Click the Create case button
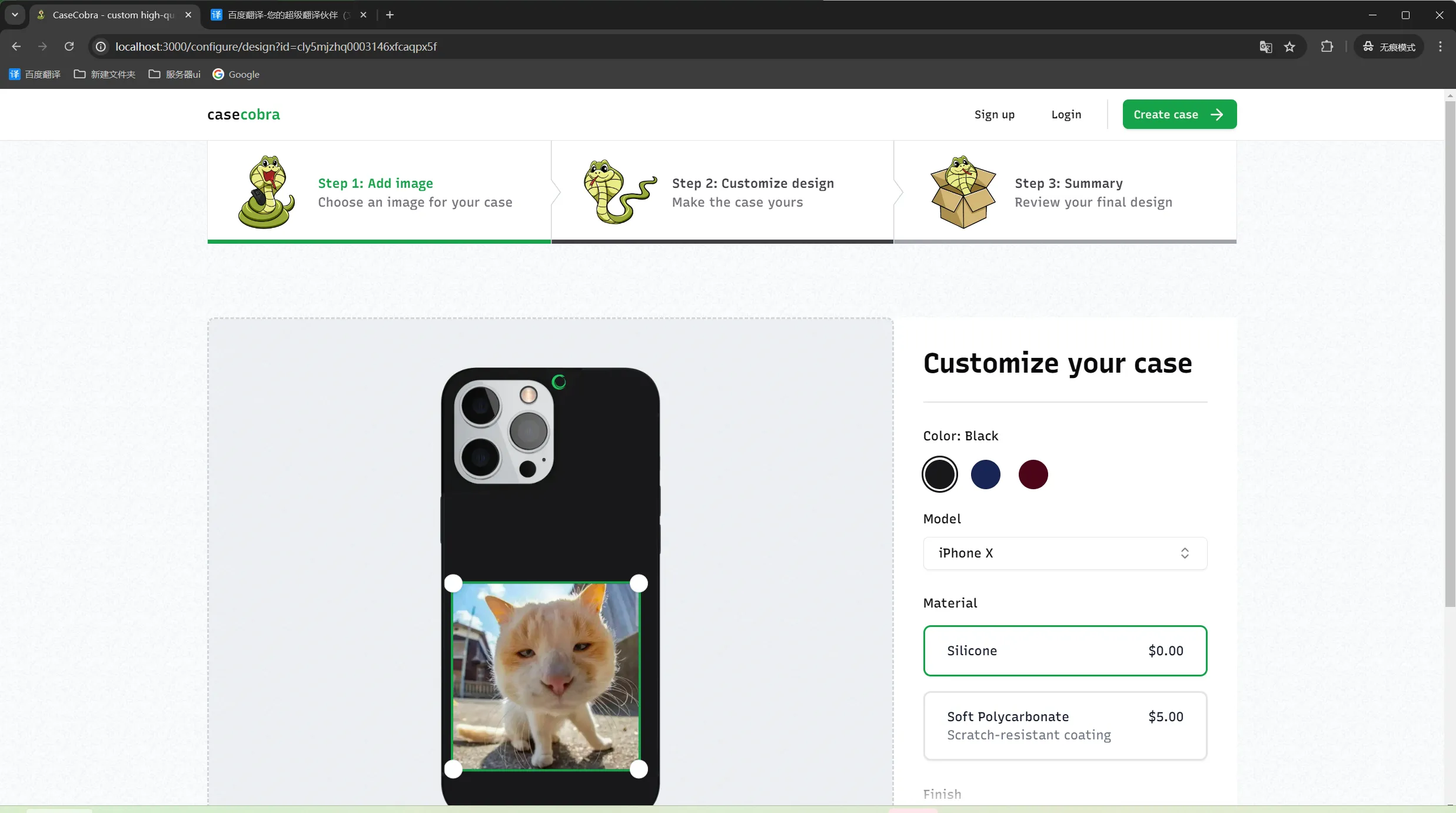 [1179, 114]
